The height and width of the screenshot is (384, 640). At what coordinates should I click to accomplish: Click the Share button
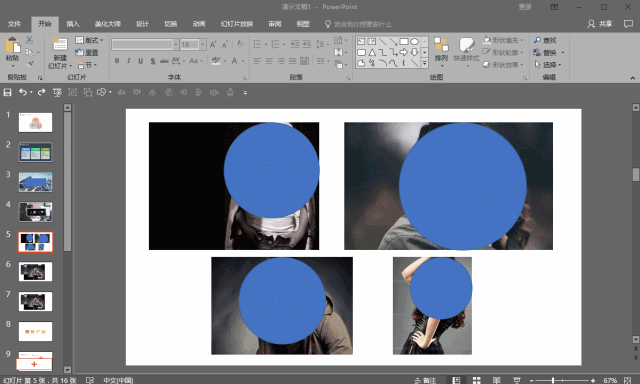600,24
